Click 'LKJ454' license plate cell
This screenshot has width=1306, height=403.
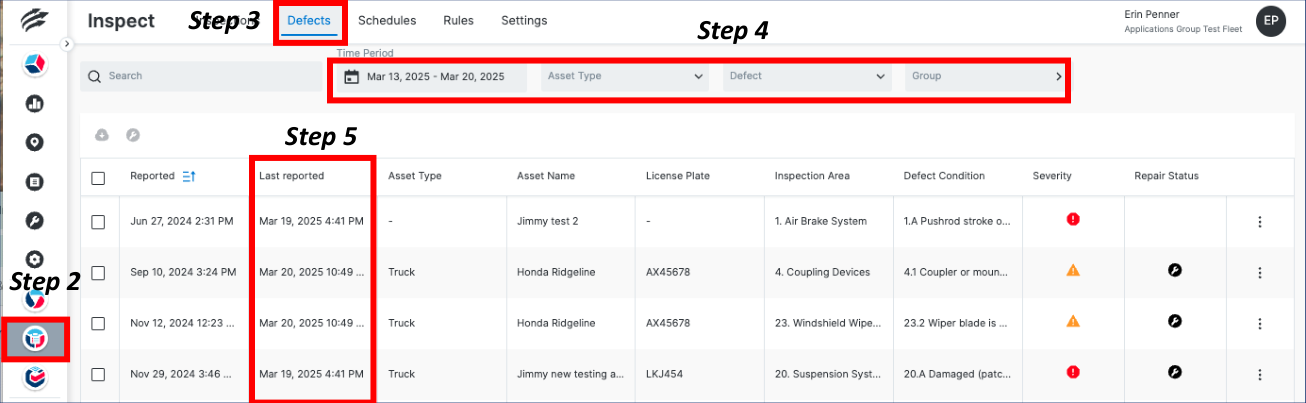coord(664,374)
